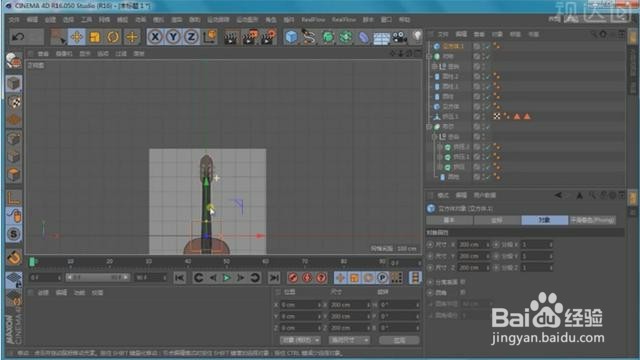Viewport: 640px width, 360px height.
Task: Collapse the ninth row green object
Action: pyautogui.click(x=429, y=127)
